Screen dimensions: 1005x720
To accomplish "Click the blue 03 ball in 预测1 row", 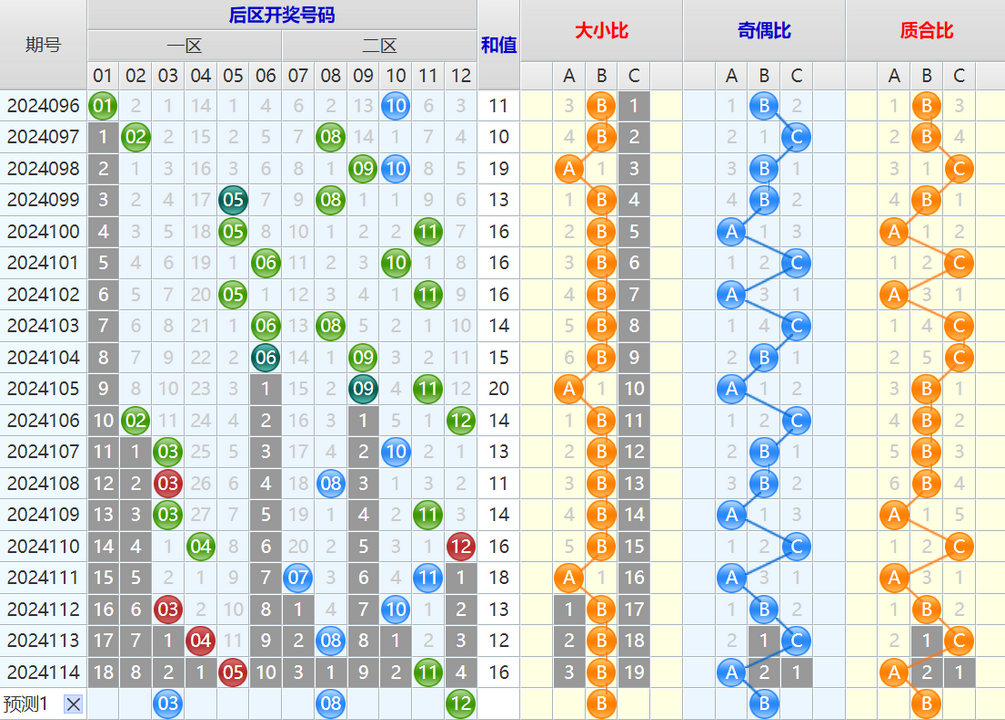I will (x=168, y=704).
